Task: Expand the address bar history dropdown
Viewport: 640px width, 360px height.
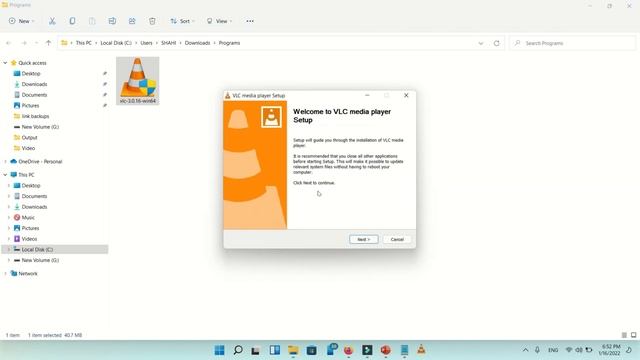Action: click(x=480, y=43)
